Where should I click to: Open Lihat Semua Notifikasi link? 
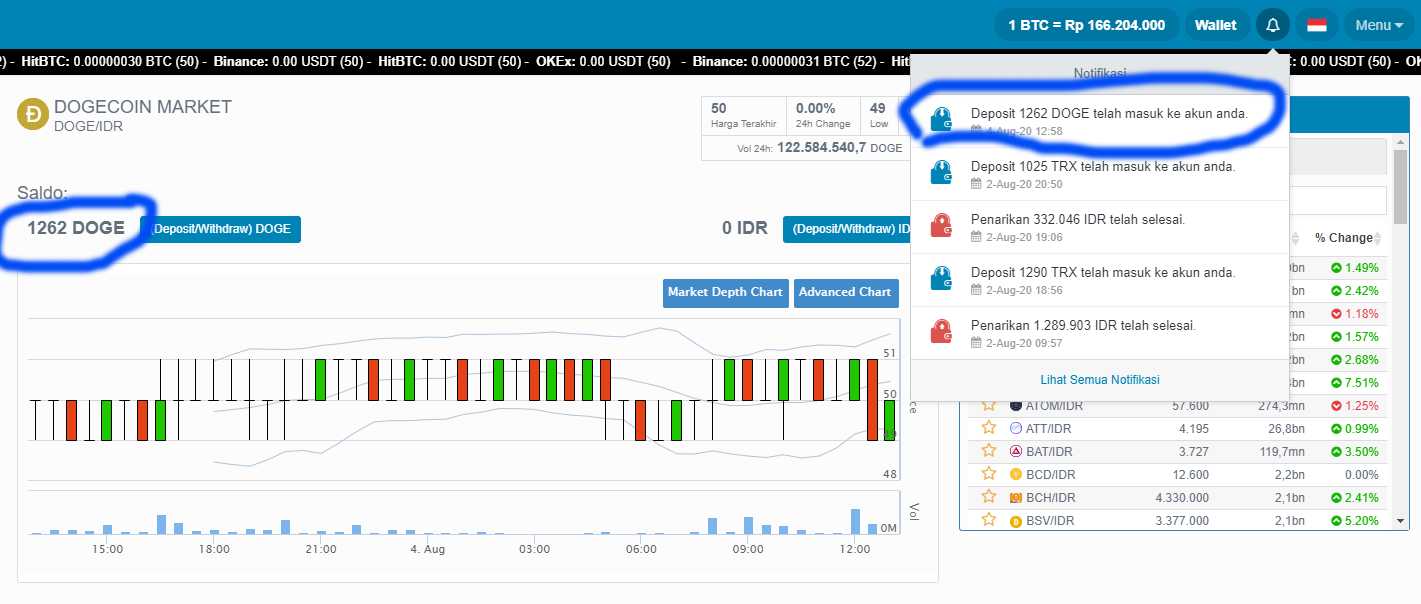point(1100,380)
